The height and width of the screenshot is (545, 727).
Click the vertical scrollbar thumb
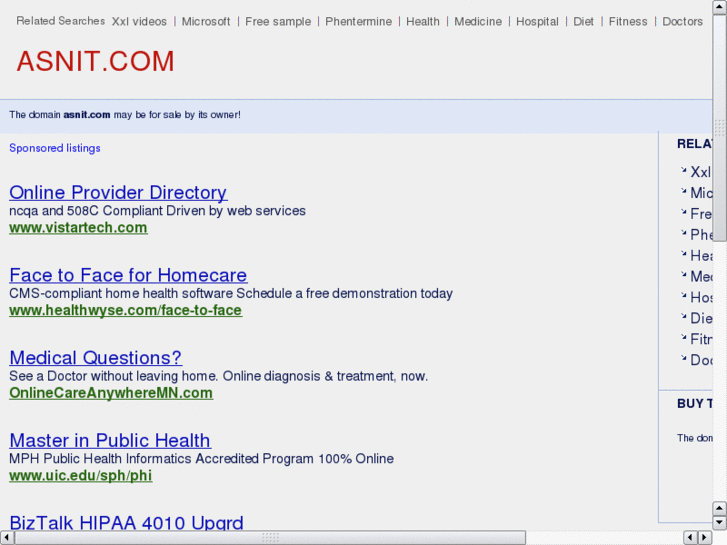(720, 128)
